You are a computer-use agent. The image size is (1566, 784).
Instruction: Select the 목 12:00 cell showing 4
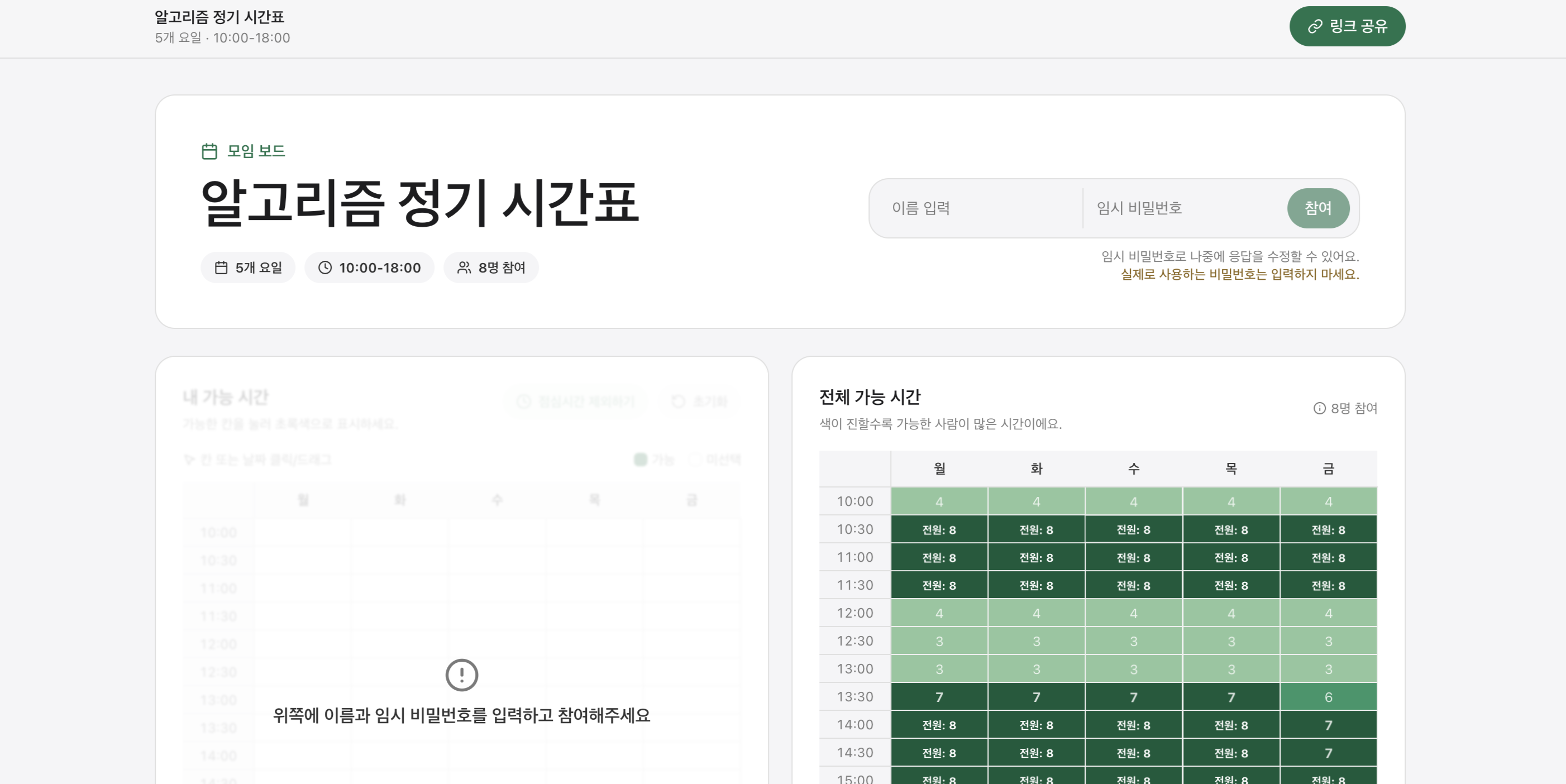click(1231, 613)
